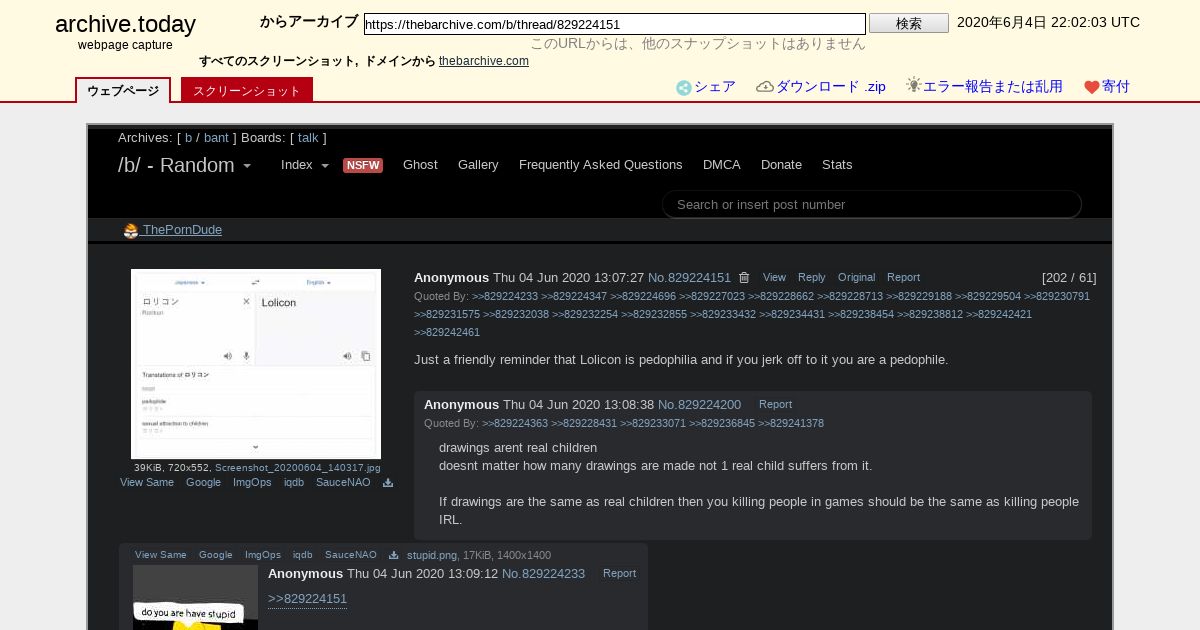The width and height of the screenshot is (1200, 630).
Task: Click ThePornDude avatar icon
Action: [131, 231]
